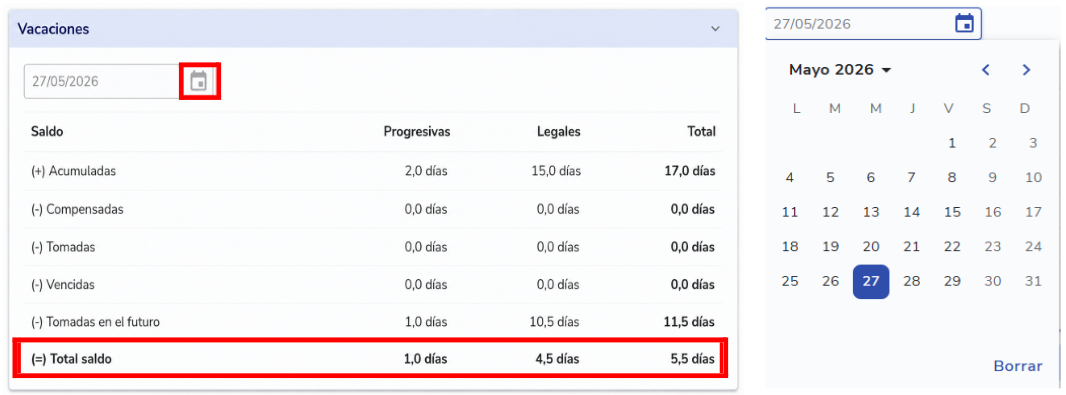Click calendar icon in the datepicker input

pos(964,24)
